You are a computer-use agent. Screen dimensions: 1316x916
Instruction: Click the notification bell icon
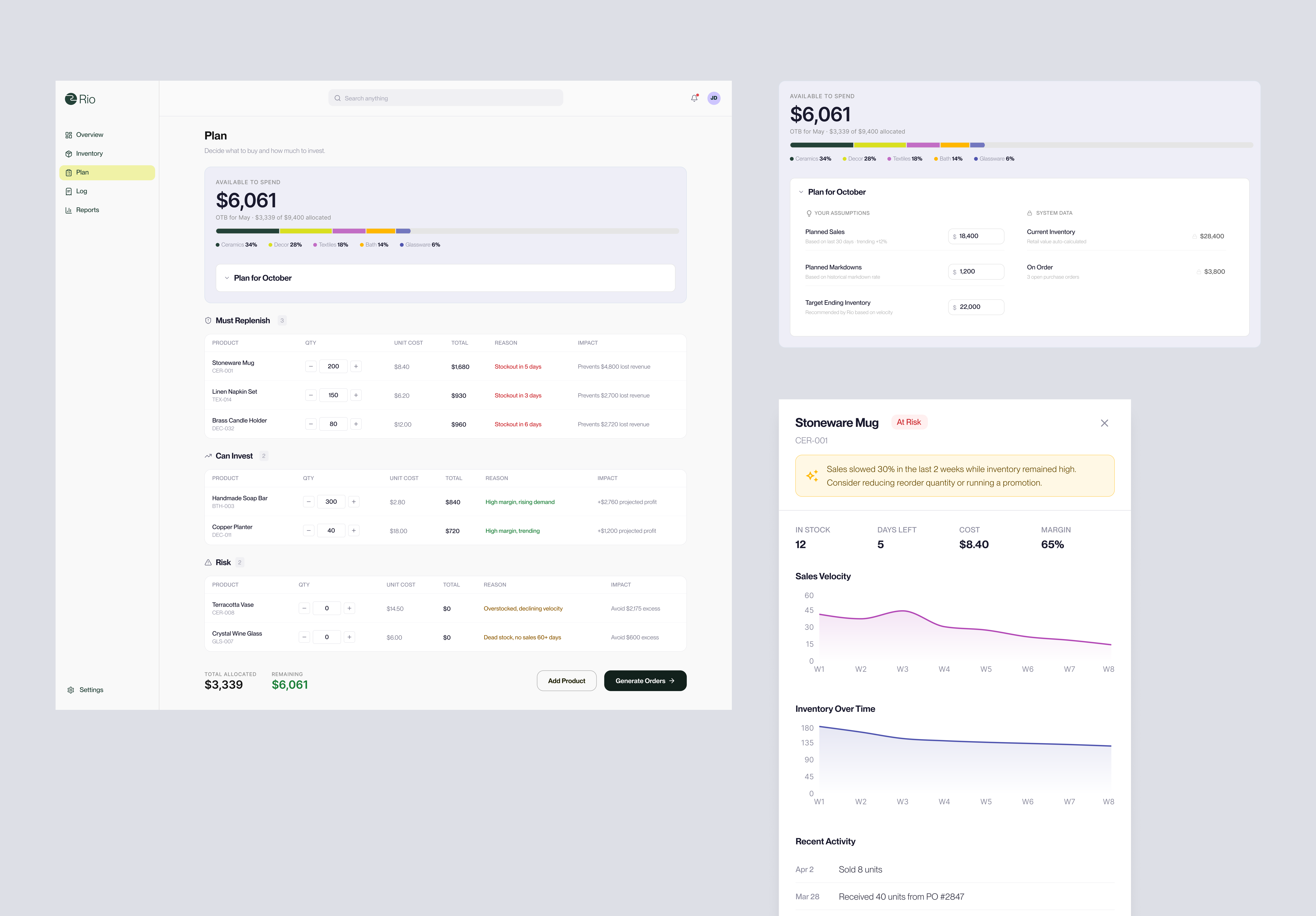pyautogui.click(x=694, y=98)
